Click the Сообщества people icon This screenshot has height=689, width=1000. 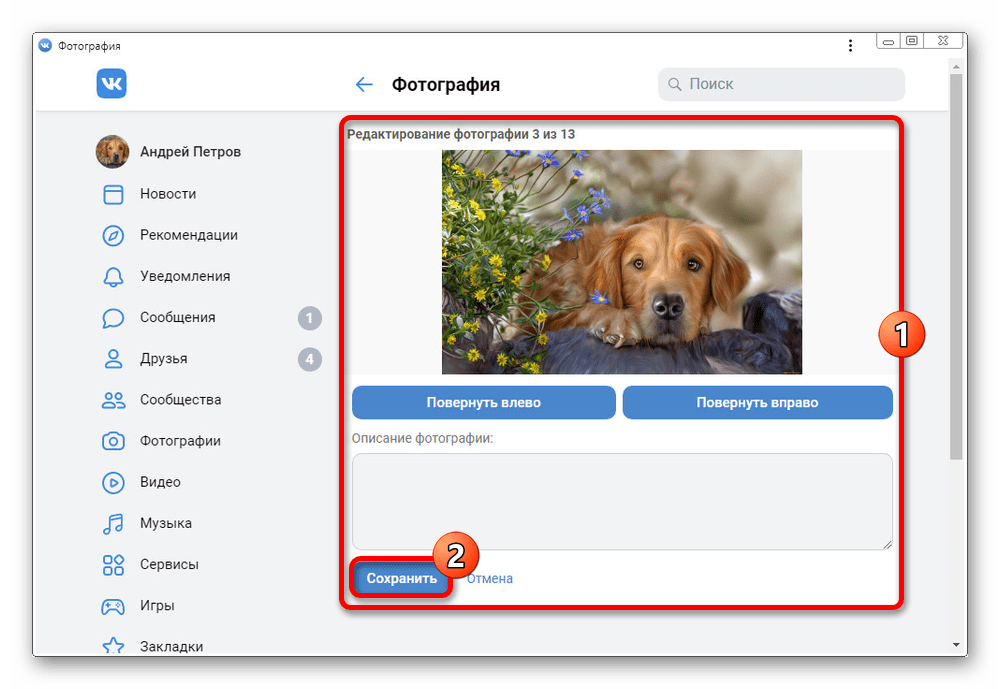113,400
